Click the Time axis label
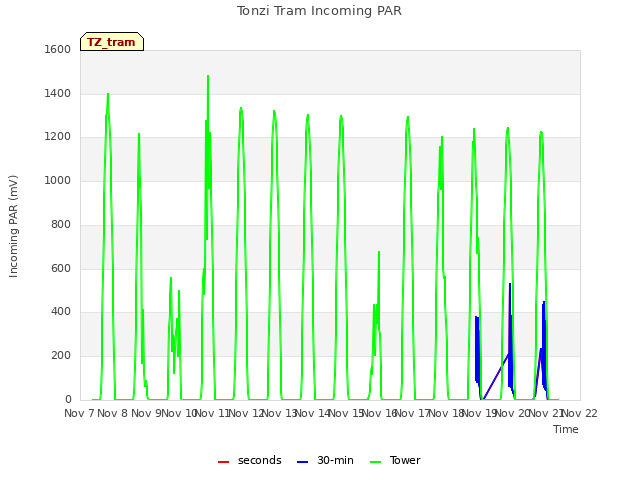640x480 pixels. [x=566, y=429]
